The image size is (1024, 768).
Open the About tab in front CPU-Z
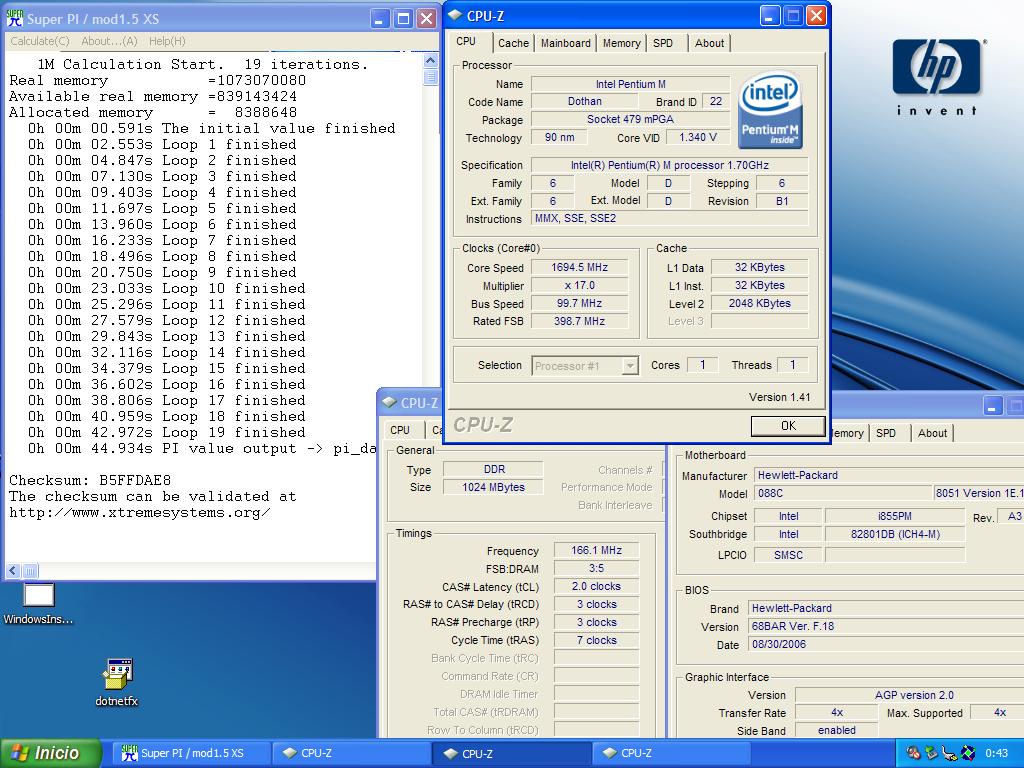click(709, 43)
